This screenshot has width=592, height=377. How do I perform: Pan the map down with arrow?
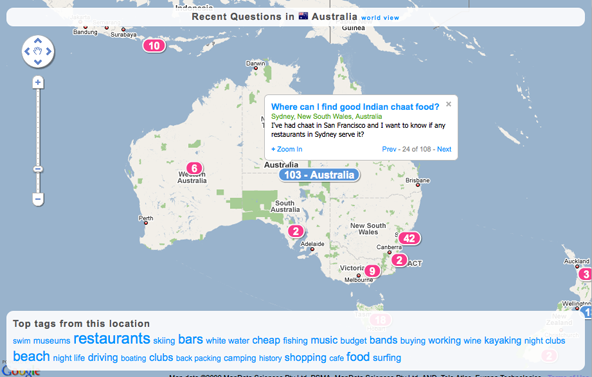click(38, 62)
